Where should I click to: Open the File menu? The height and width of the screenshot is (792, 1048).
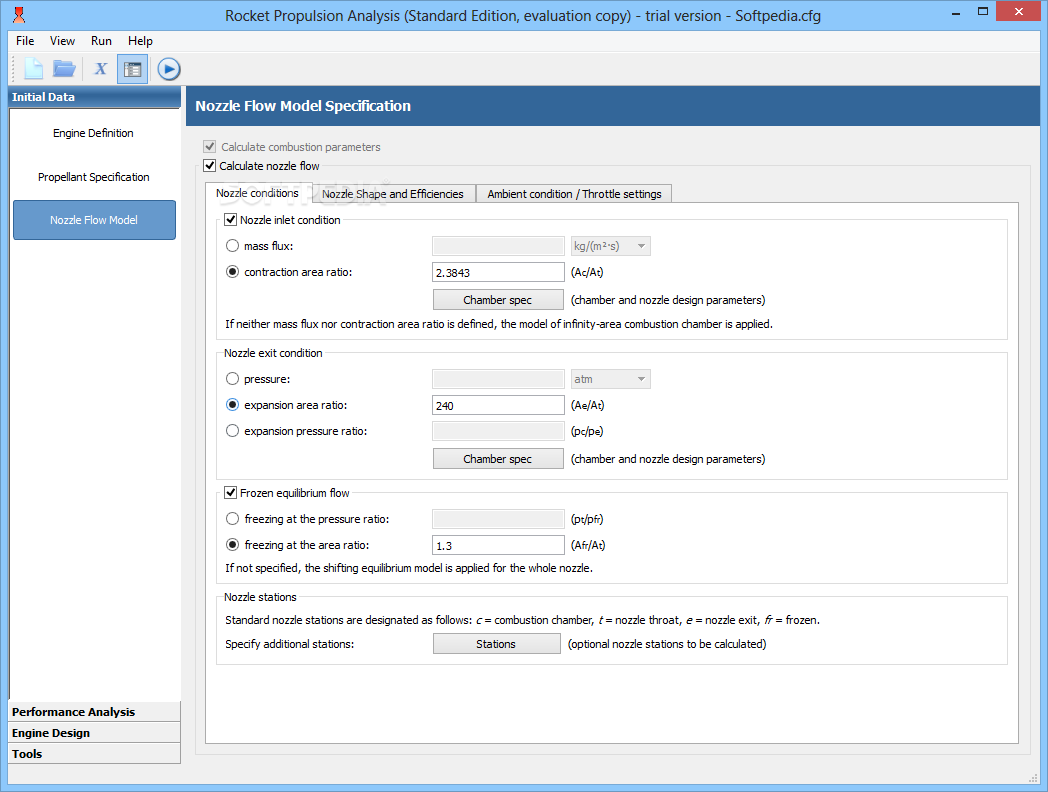(25, 41)
